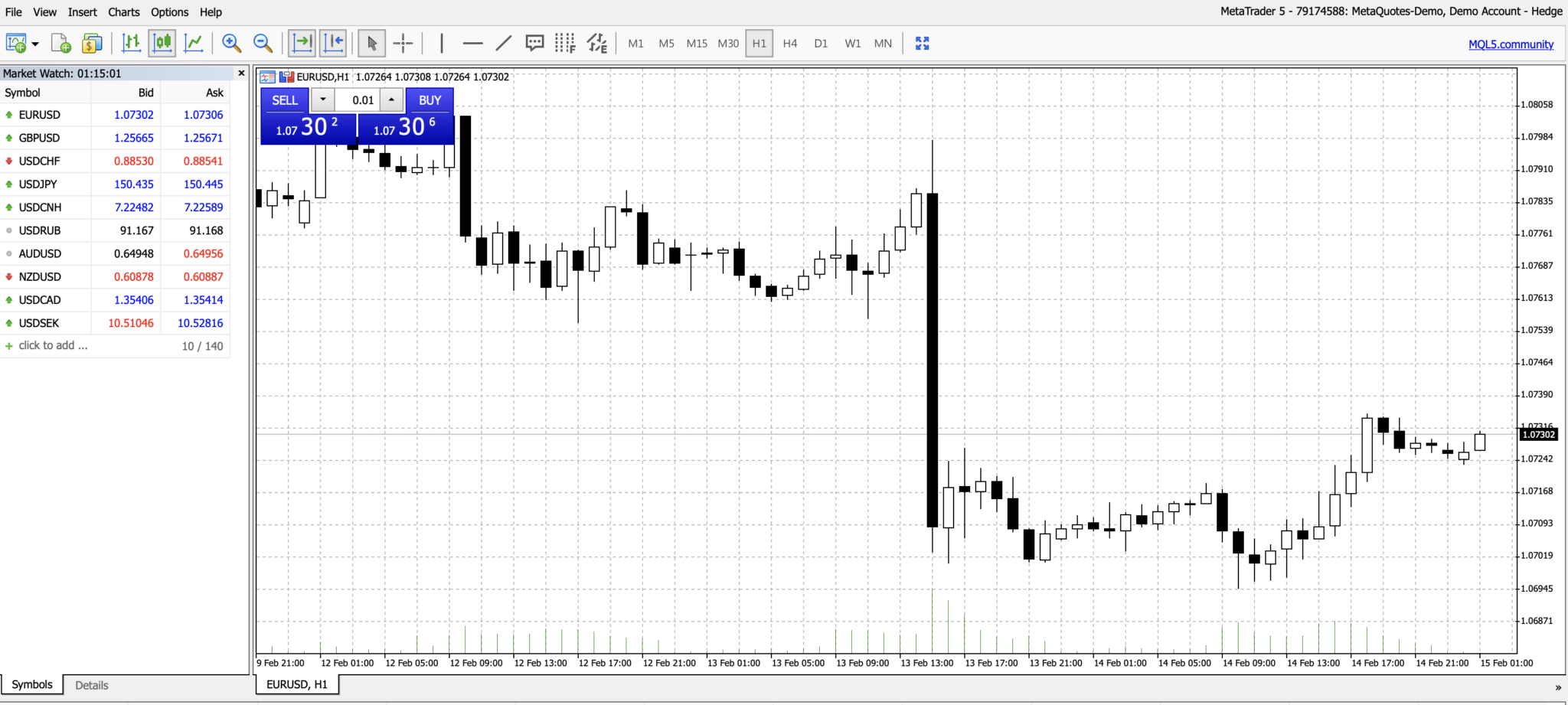Close the Market Watch panel
The height and width of the screenshot is (705, 1568).
241,73
